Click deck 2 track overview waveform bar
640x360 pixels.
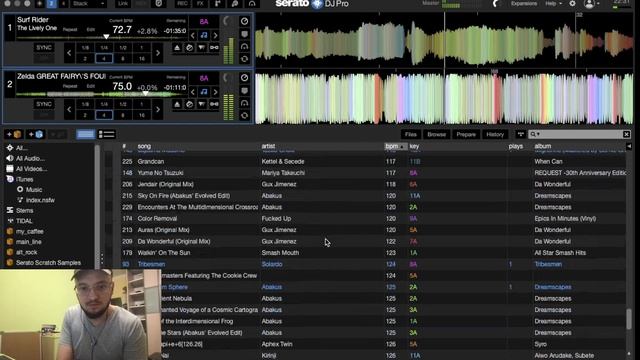101,94
